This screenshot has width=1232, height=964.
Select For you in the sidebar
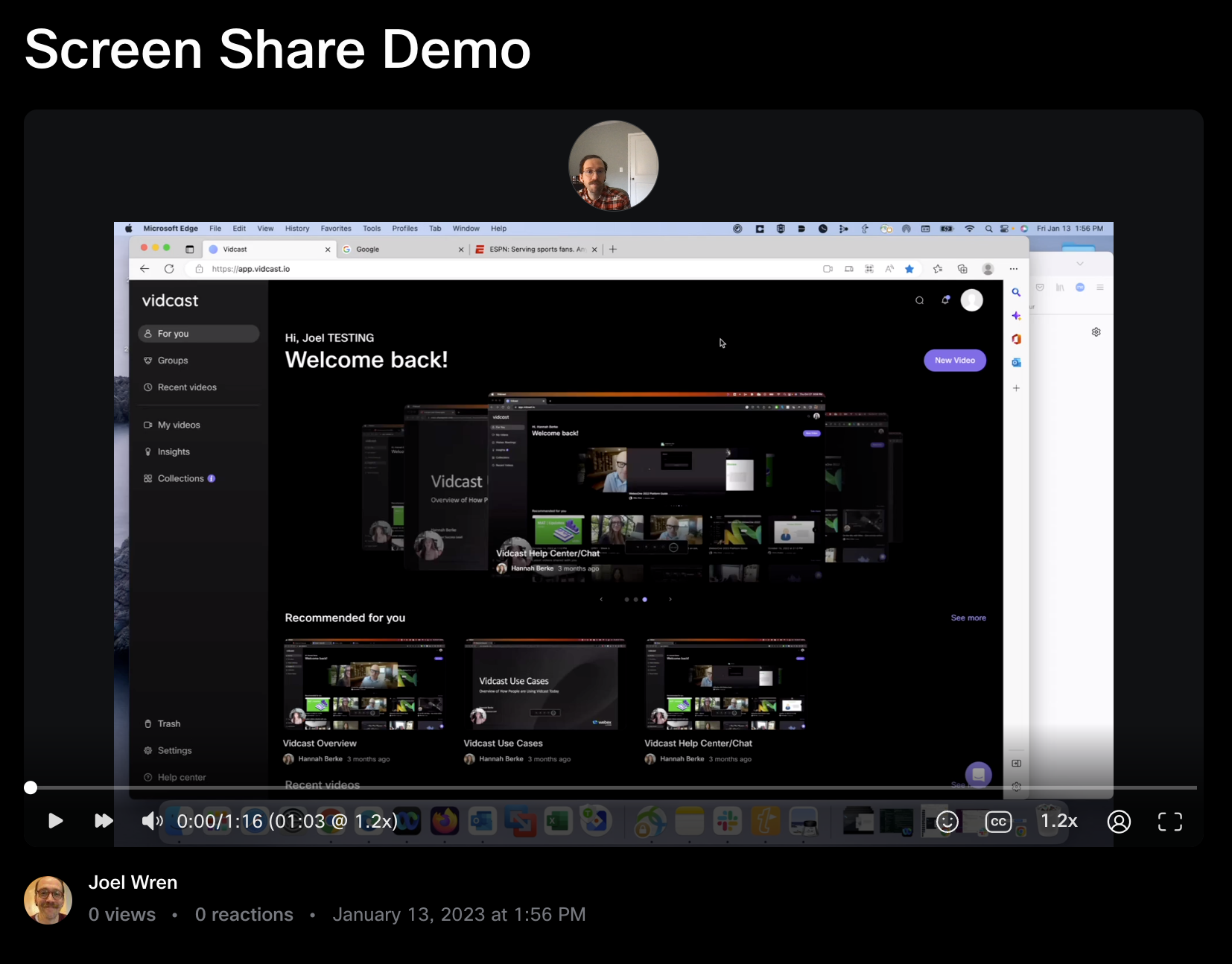(199, 334)
